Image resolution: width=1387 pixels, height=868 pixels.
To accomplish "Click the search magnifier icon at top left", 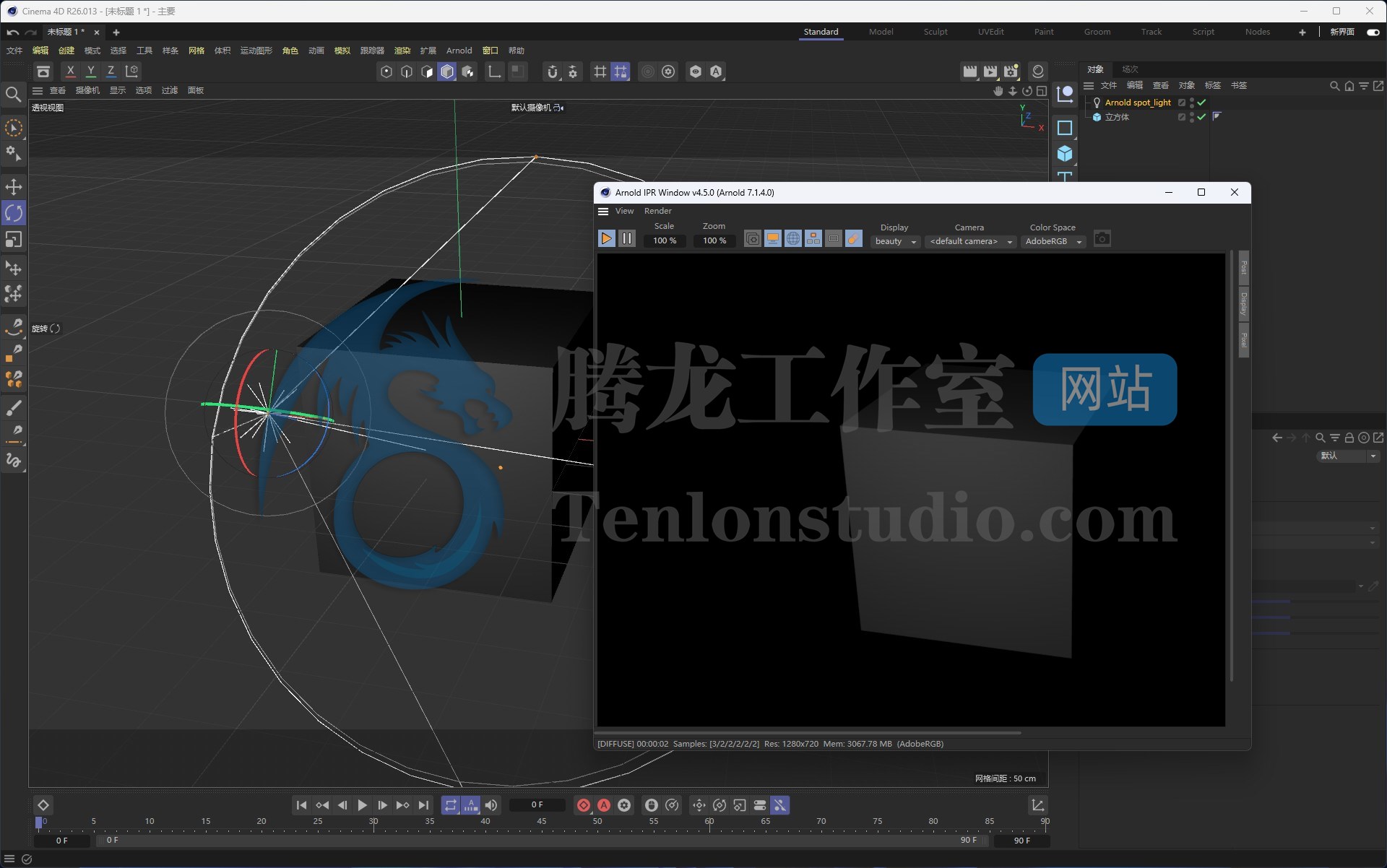I will (x=13, y=95).
